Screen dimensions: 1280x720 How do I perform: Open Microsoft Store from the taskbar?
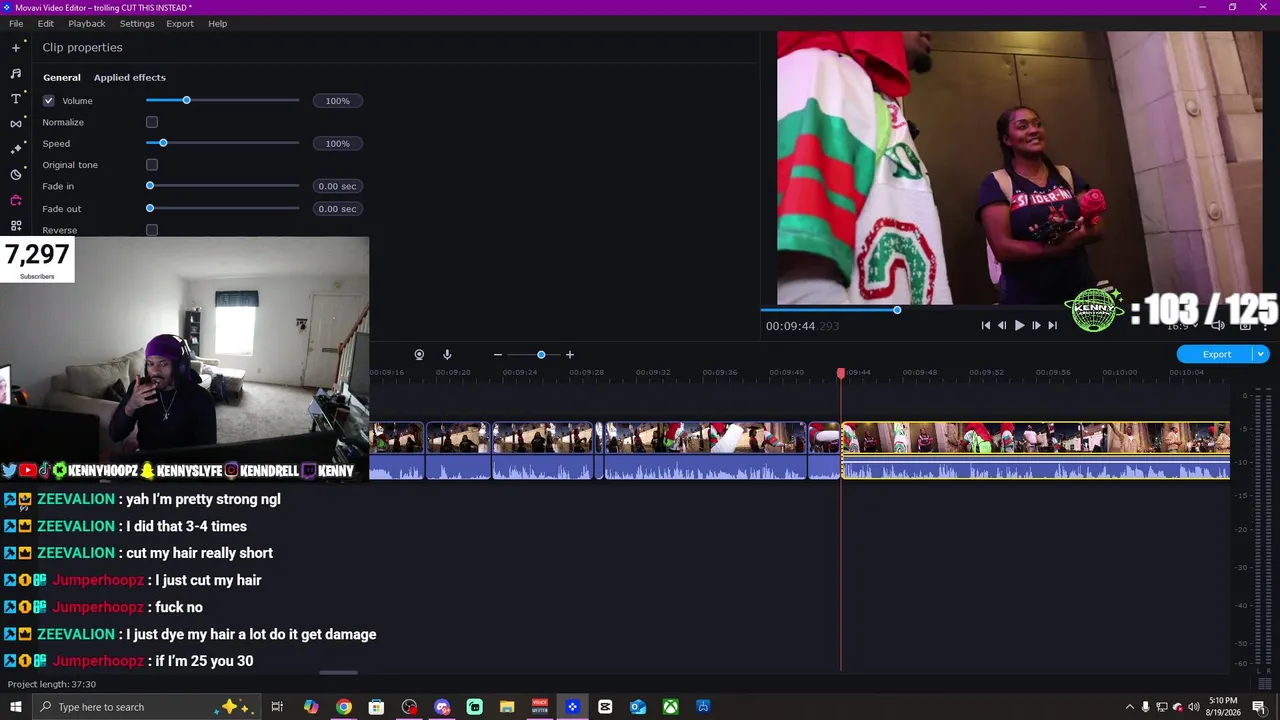click(376, 707)
